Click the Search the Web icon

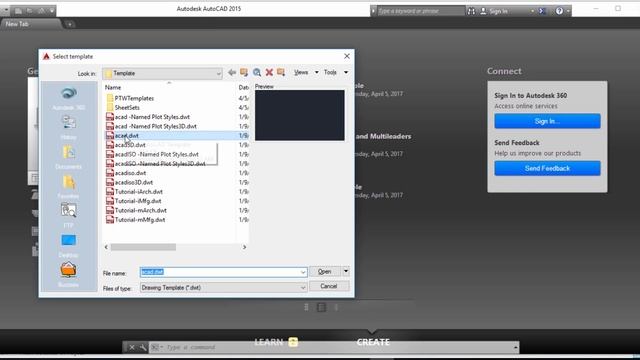257,72
